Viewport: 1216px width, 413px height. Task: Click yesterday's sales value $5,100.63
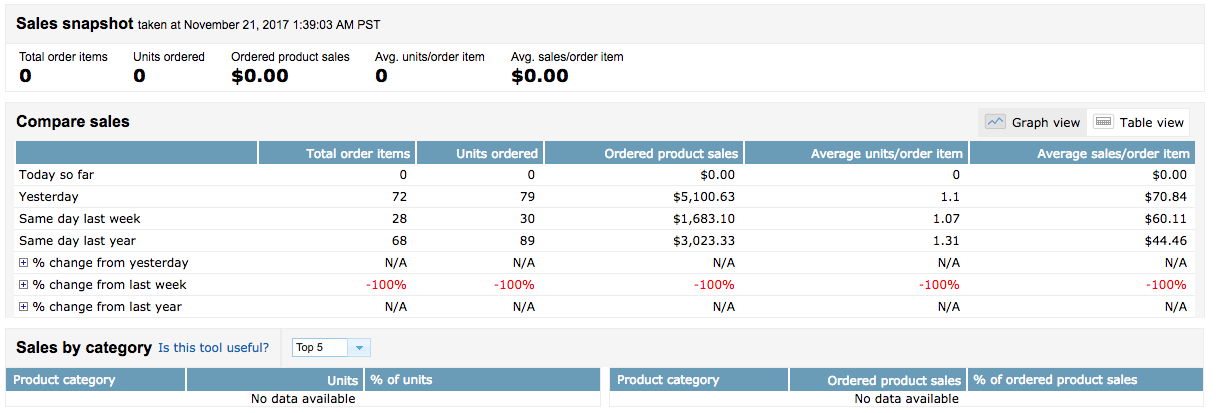(704, 197)
